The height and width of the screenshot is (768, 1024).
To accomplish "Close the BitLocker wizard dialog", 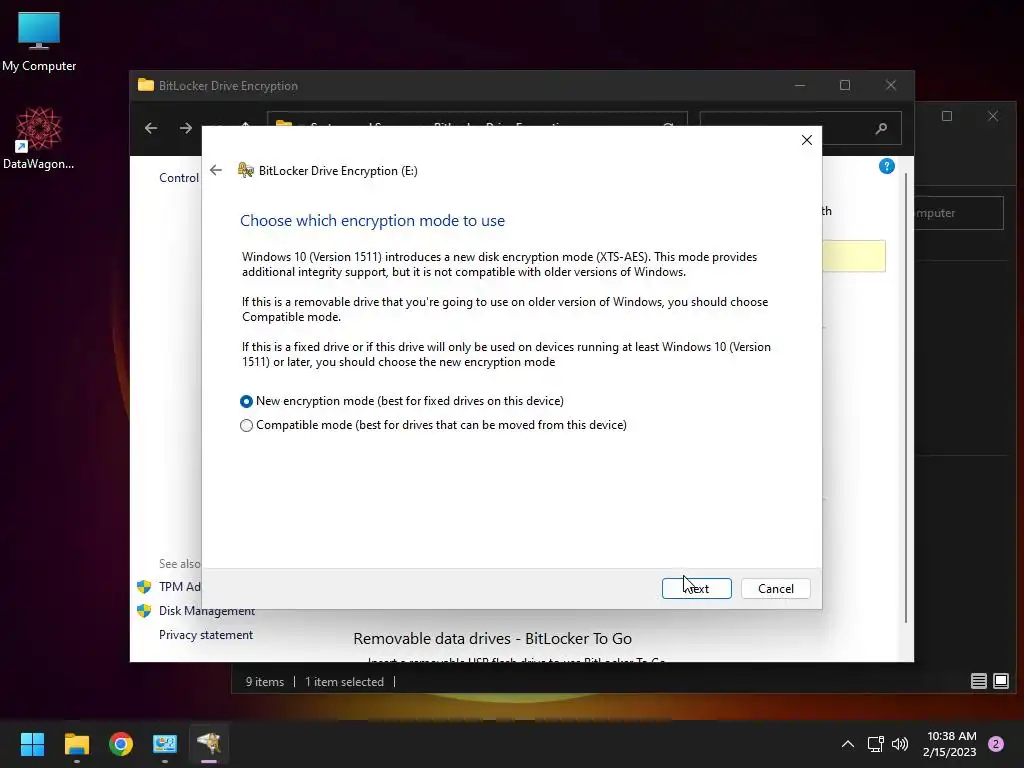I will coord(807,140).
